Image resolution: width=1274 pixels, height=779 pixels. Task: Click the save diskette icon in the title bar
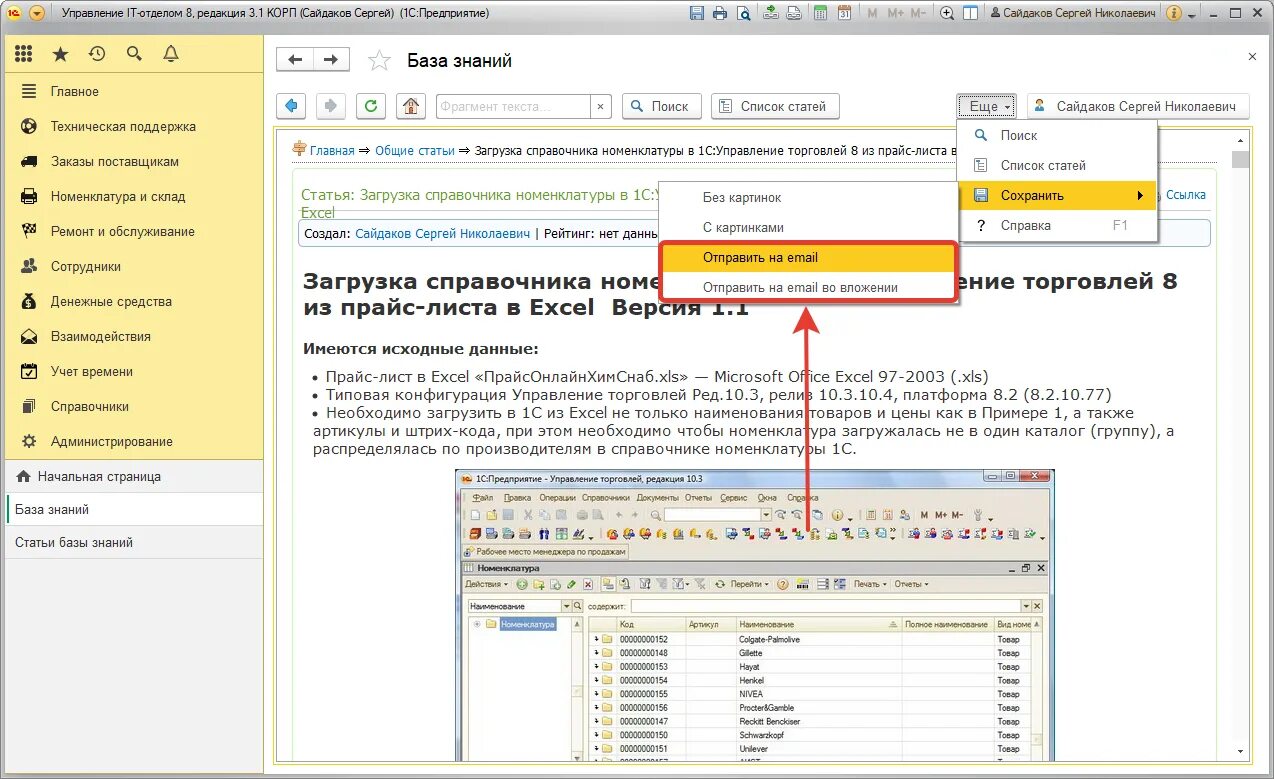point(697,13)
